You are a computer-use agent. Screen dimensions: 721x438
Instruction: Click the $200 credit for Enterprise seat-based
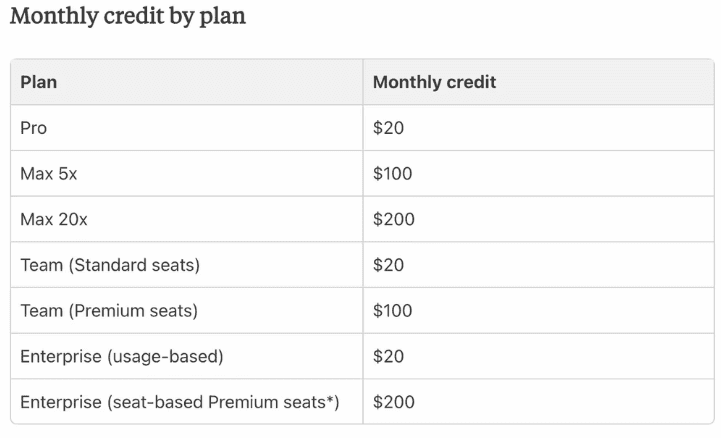(x=394, y=402)
